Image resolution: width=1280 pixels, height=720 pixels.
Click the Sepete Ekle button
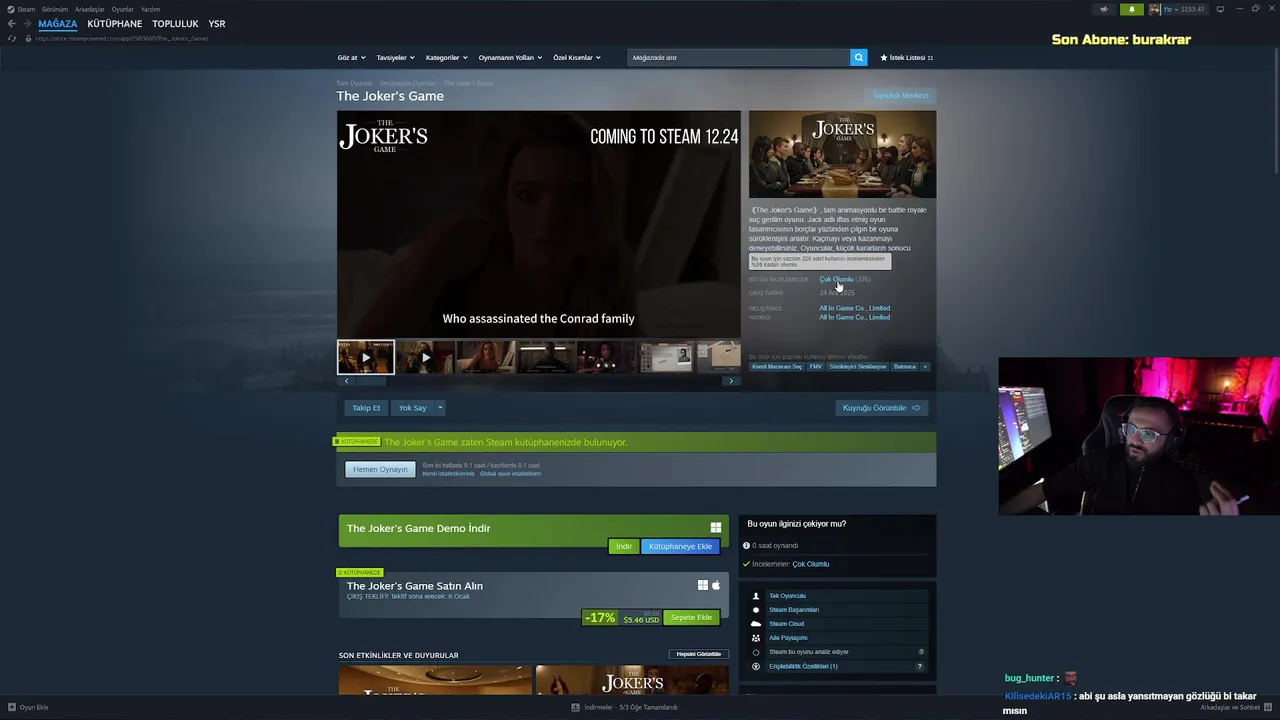[692, 617]
